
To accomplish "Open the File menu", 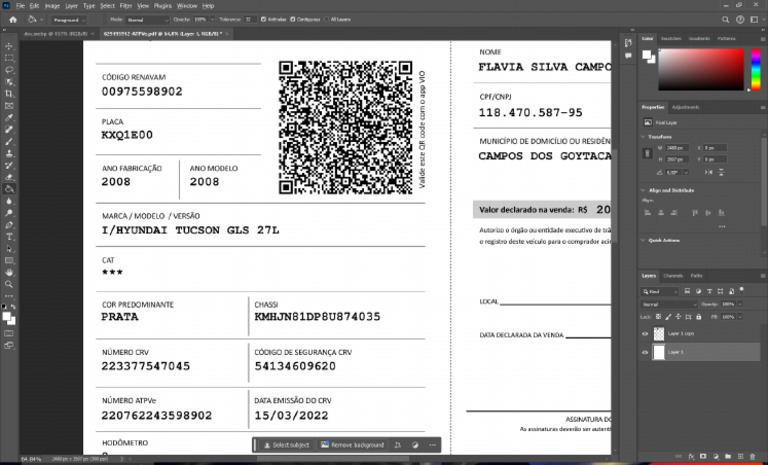I will pyautogui.click(x=20, y=6).
